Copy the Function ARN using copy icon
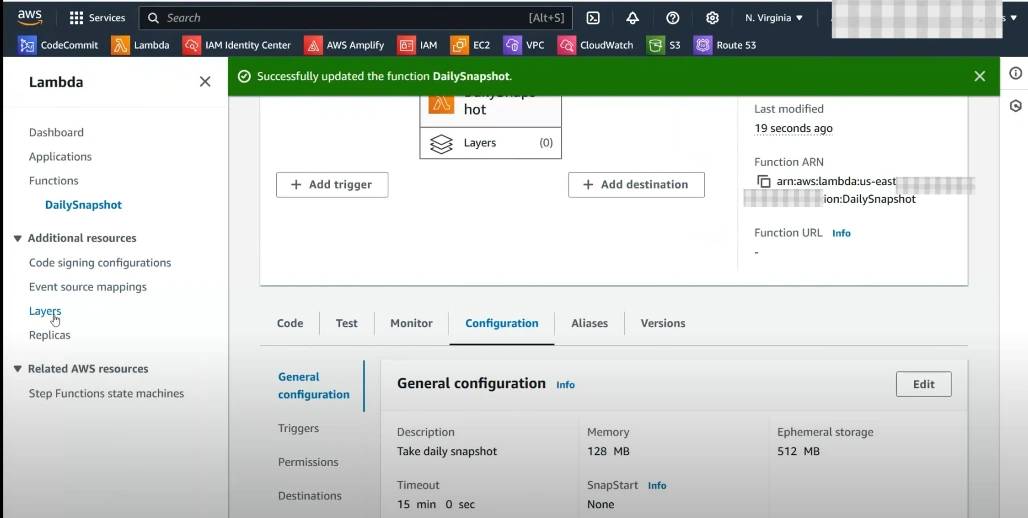This screenshot has width=1028, height=518. (x=764, y=181)
